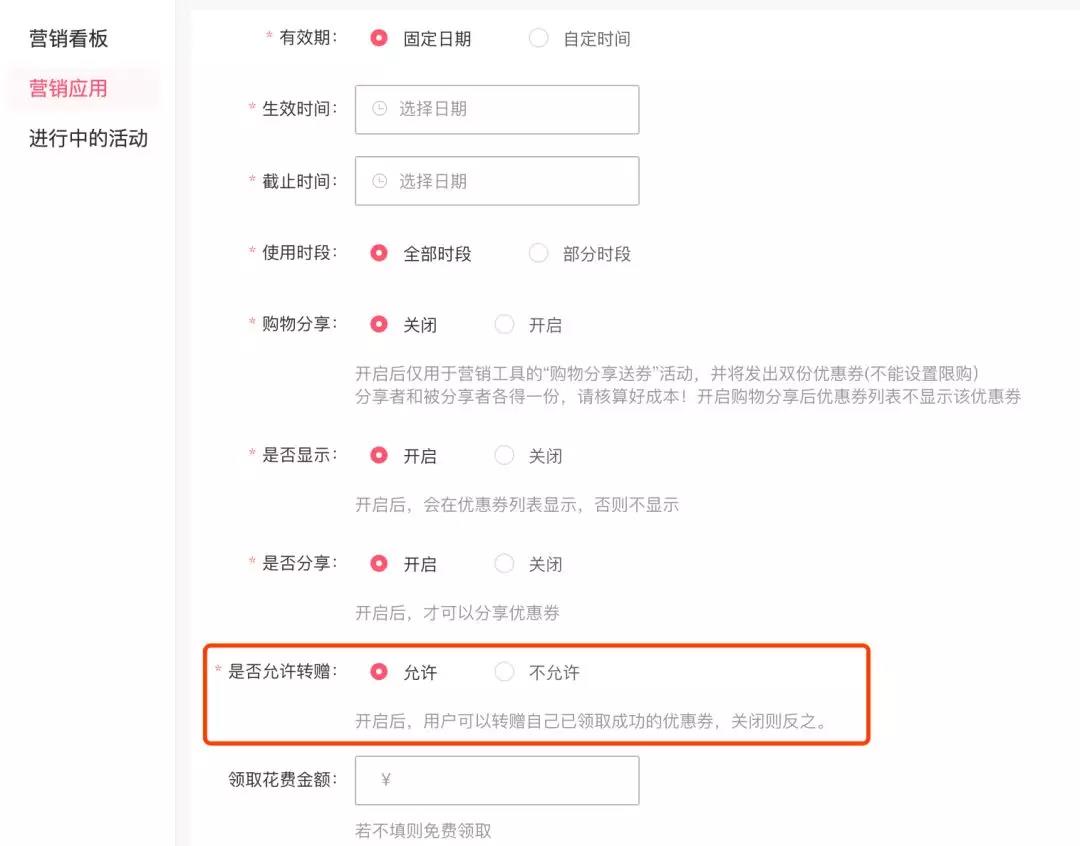Go to 营销应用 sidebar item
1080x846 pixels.
click(68, 88)
